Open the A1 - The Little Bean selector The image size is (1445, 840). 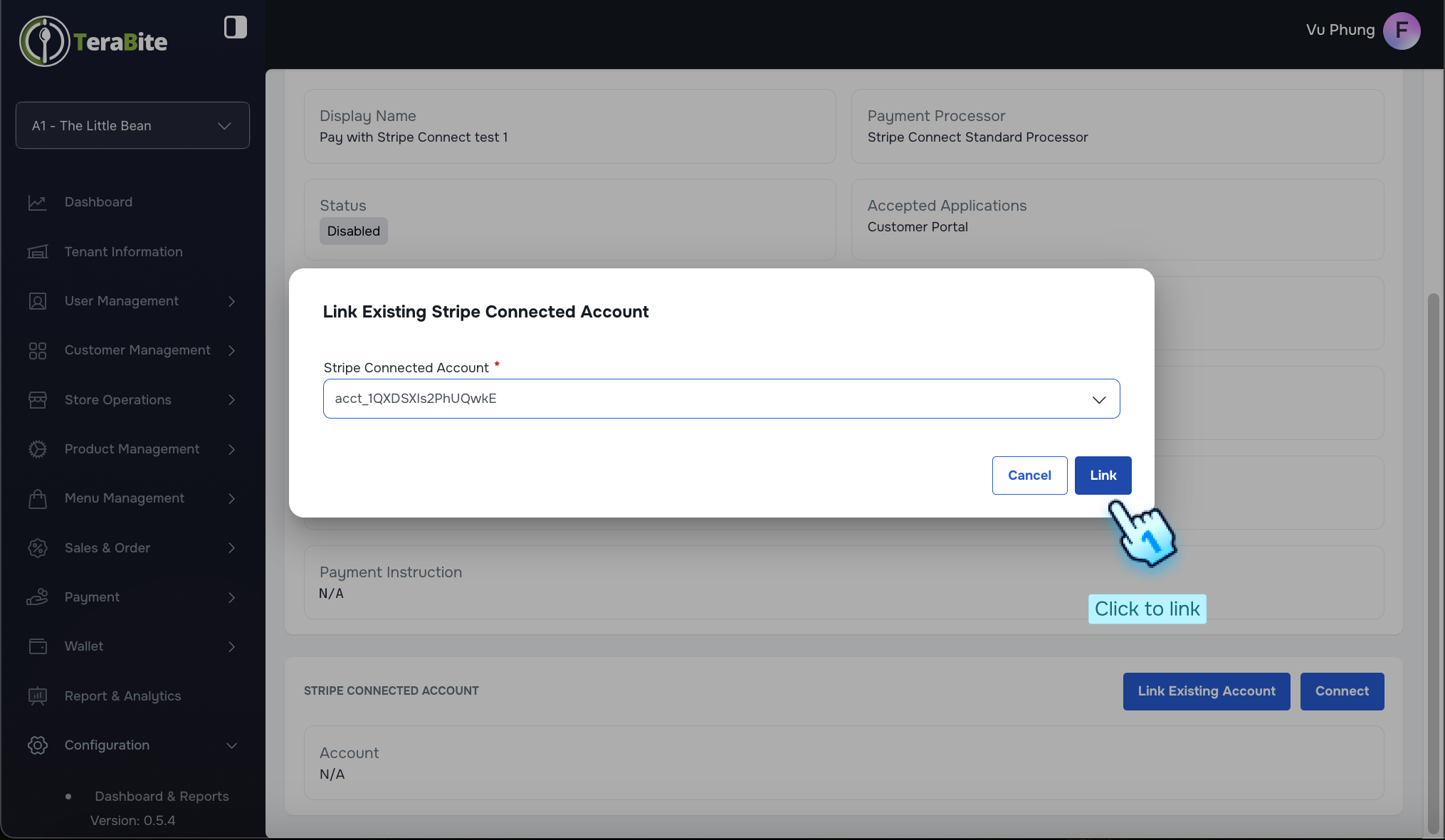[132, 125]
